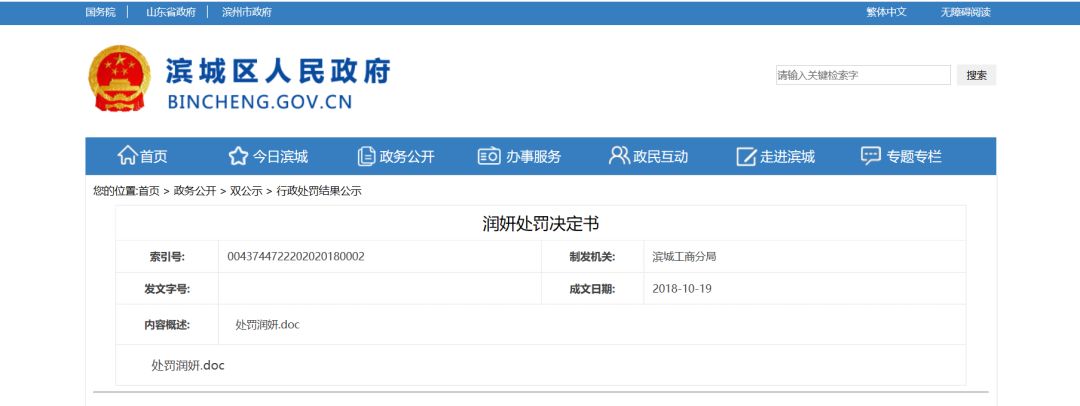Click 行政处罚结果公示 in the breadcrumb

(319, 191)
